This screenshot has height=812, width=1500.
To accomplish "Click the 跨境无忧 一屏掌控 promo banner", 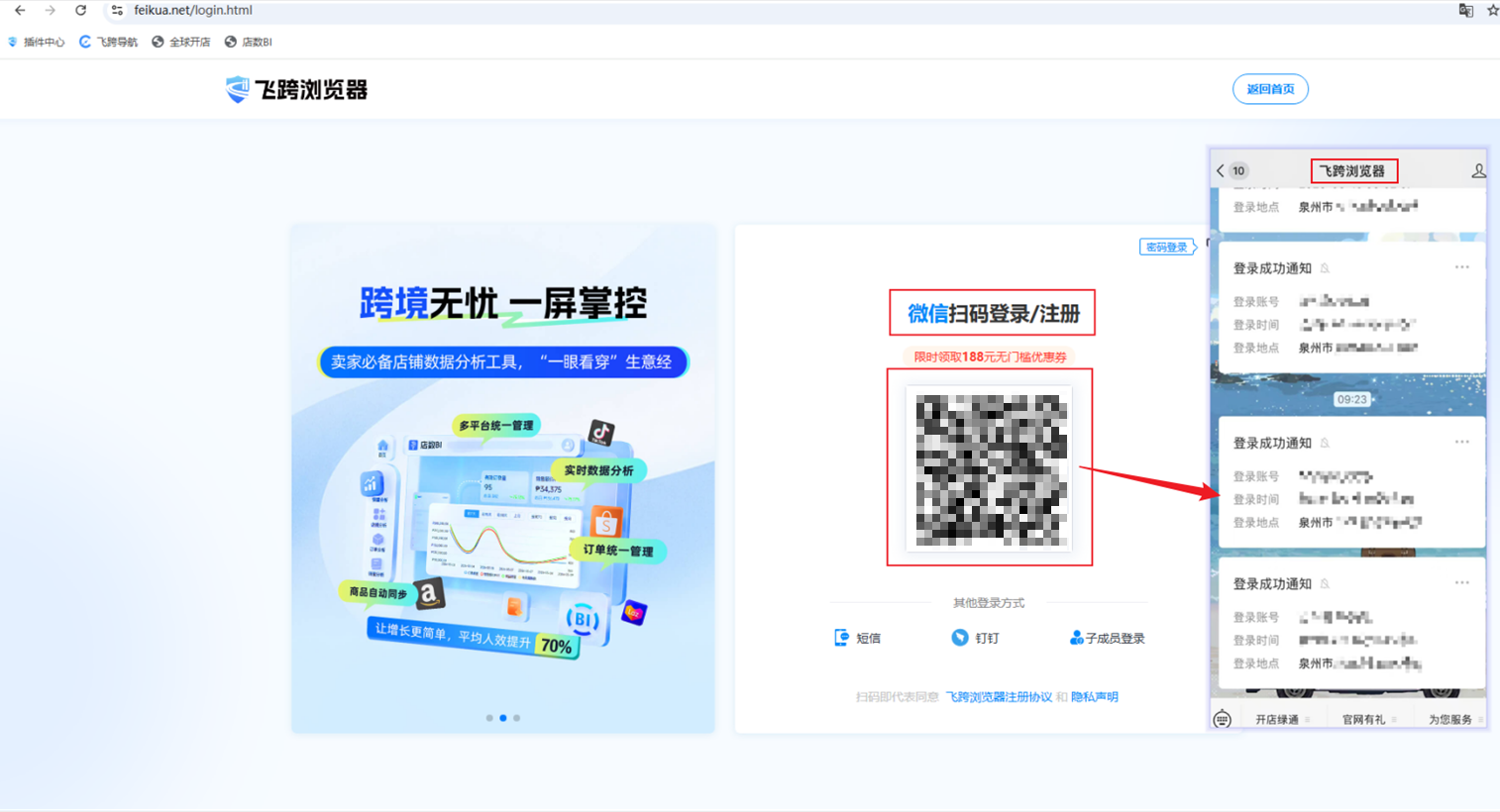I will [503, 478].
